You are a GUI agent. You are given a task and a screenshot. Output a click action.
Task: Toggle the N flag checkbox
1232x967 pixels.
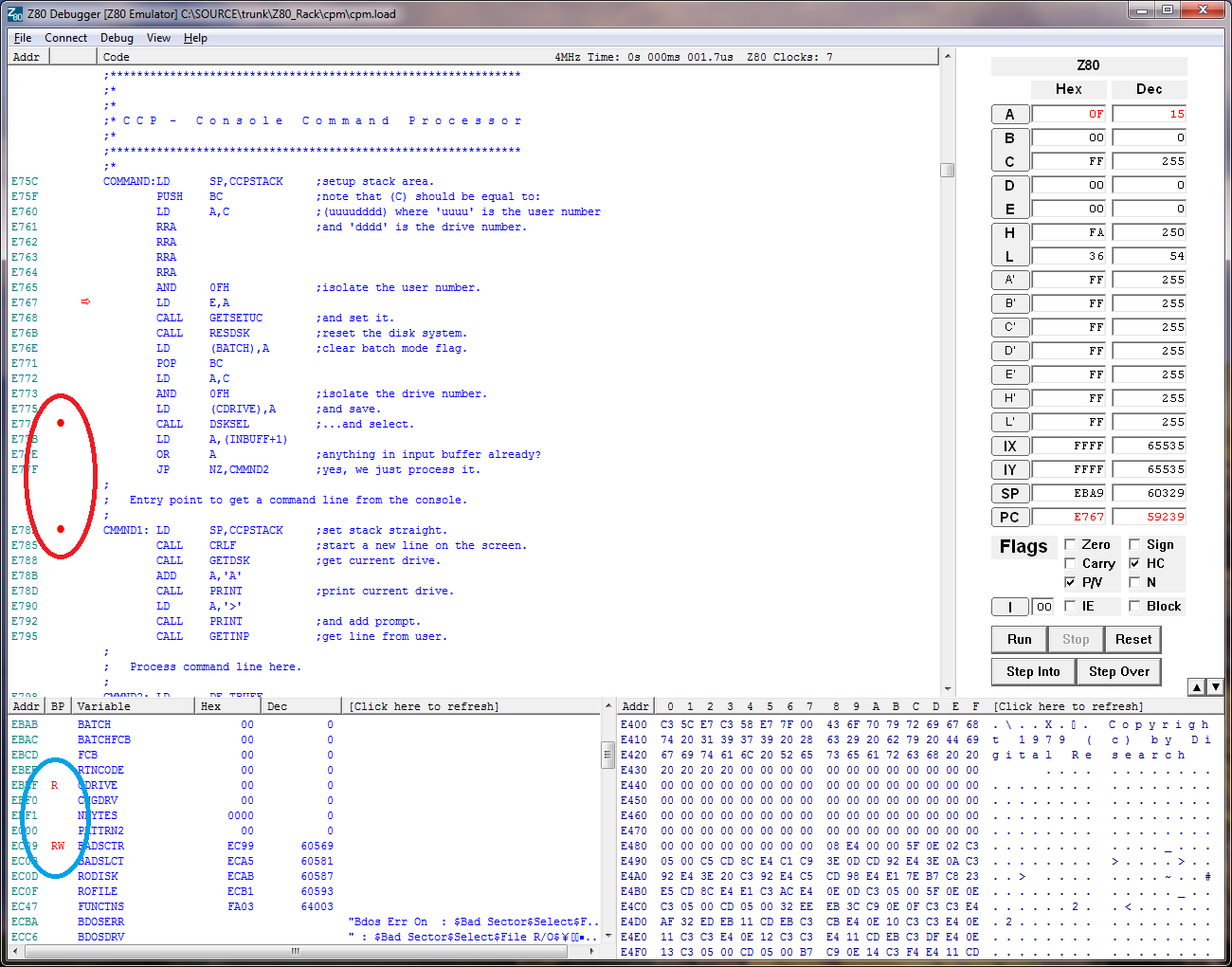tap(1134, 582)
